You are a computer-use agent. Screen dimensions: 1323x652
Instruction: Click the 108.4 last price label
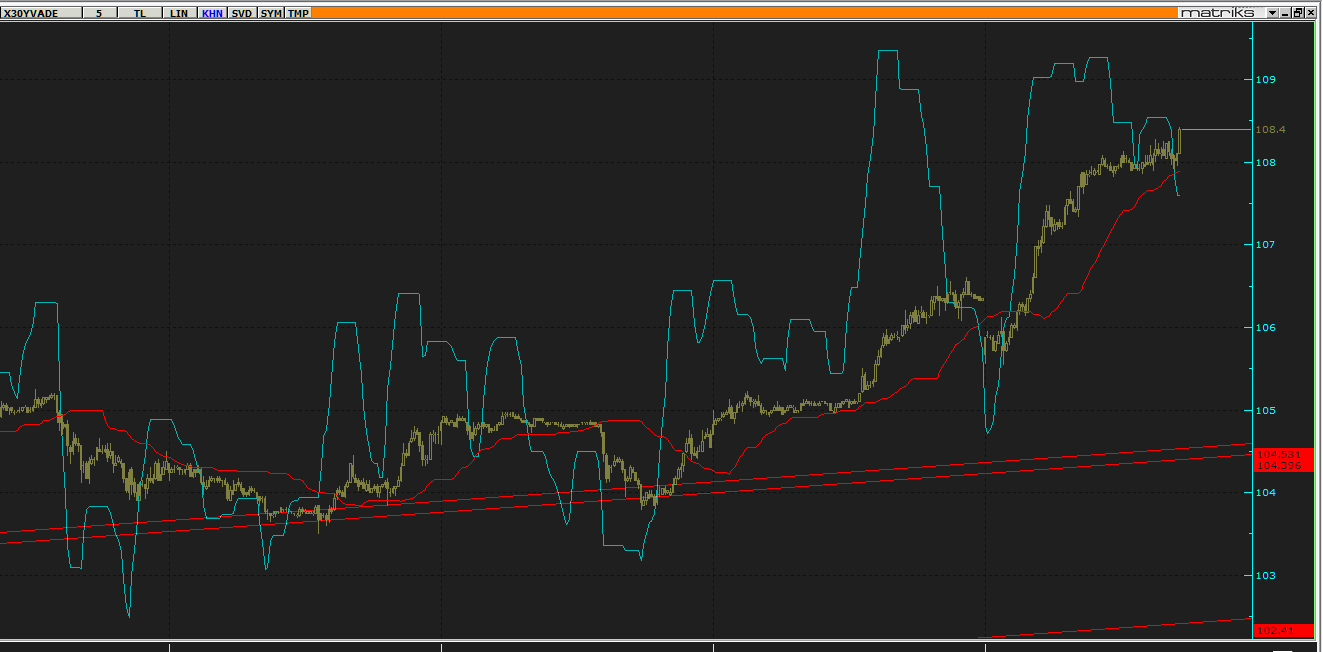coord(1270,130)
